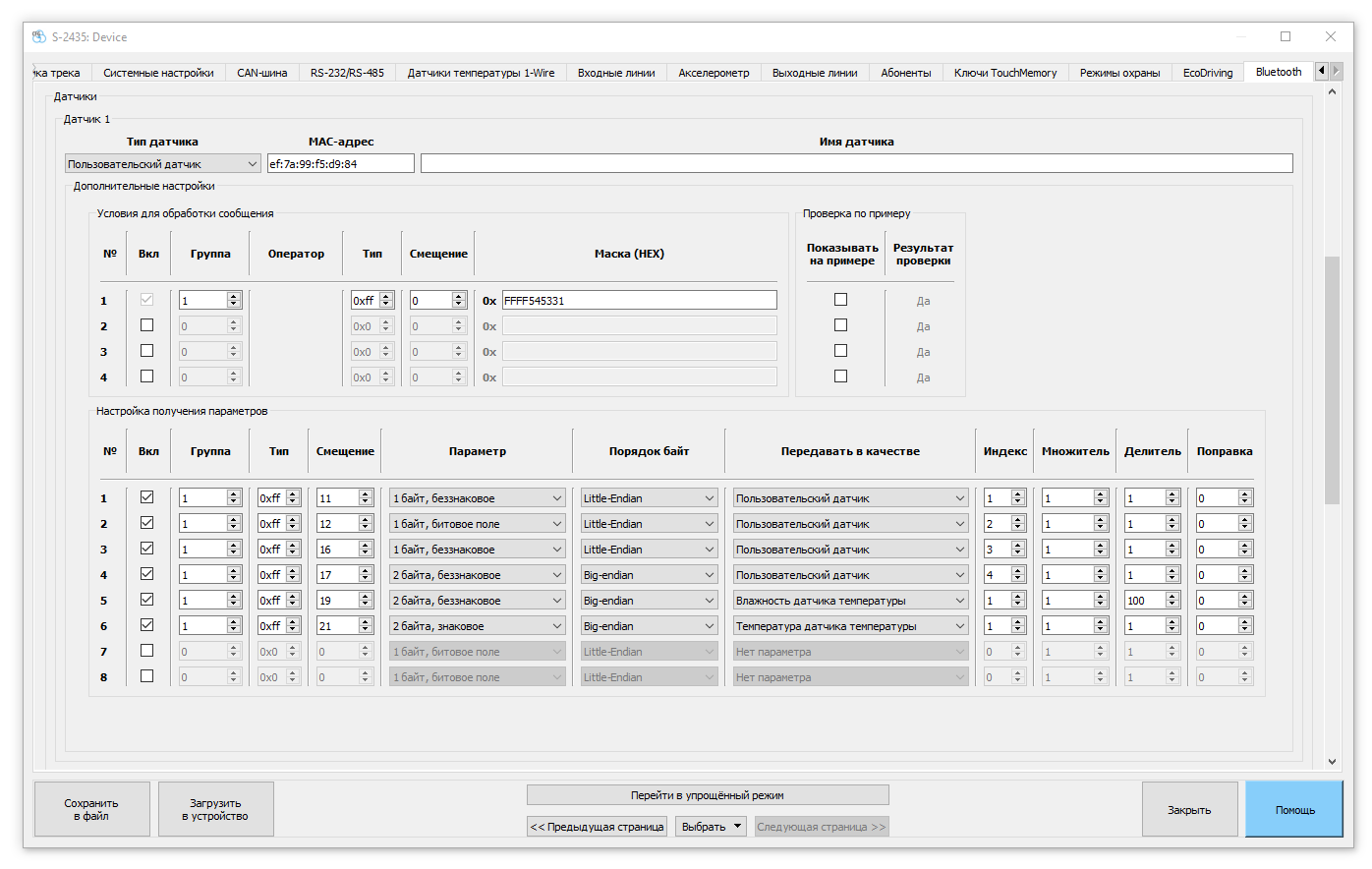Click Смещение spinner showing 19
The height and width of the screenshot is (869, 1372).
344,601
